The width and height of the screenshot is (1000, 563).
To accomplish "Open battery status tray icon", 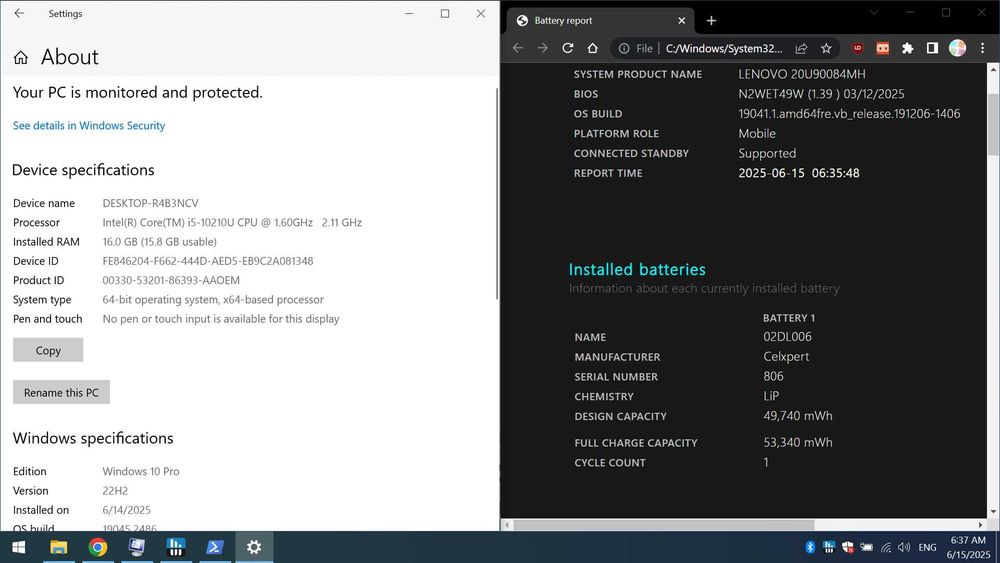I will (x=867, y=547).
